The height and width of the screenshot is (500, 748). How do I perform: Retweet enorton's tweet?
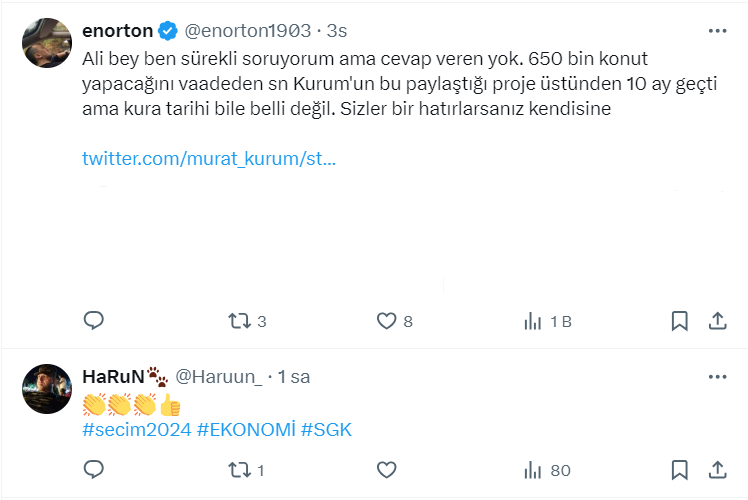[x=239, y=321]
